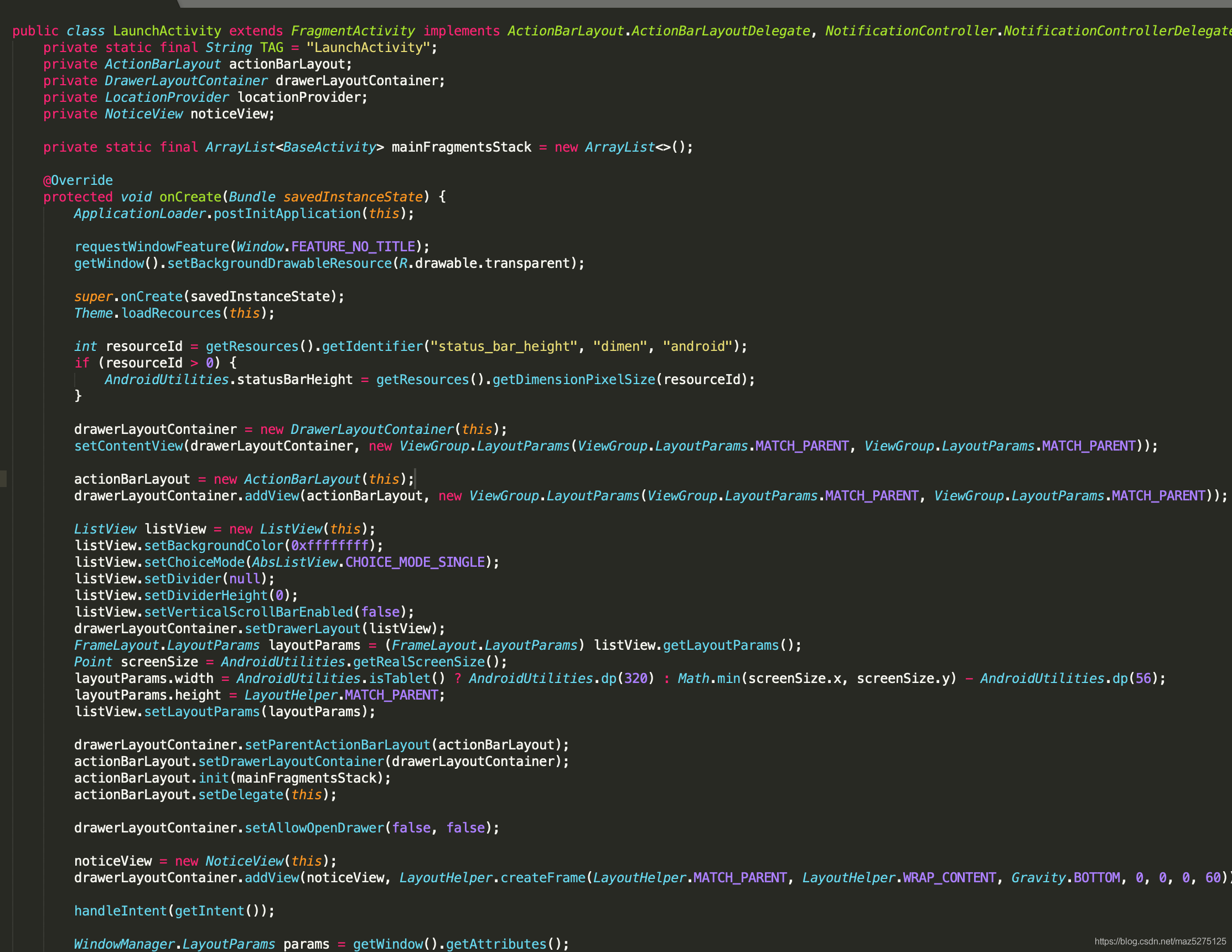Click the locationProvider field name

pyautogui.click(x=298, y=97)
